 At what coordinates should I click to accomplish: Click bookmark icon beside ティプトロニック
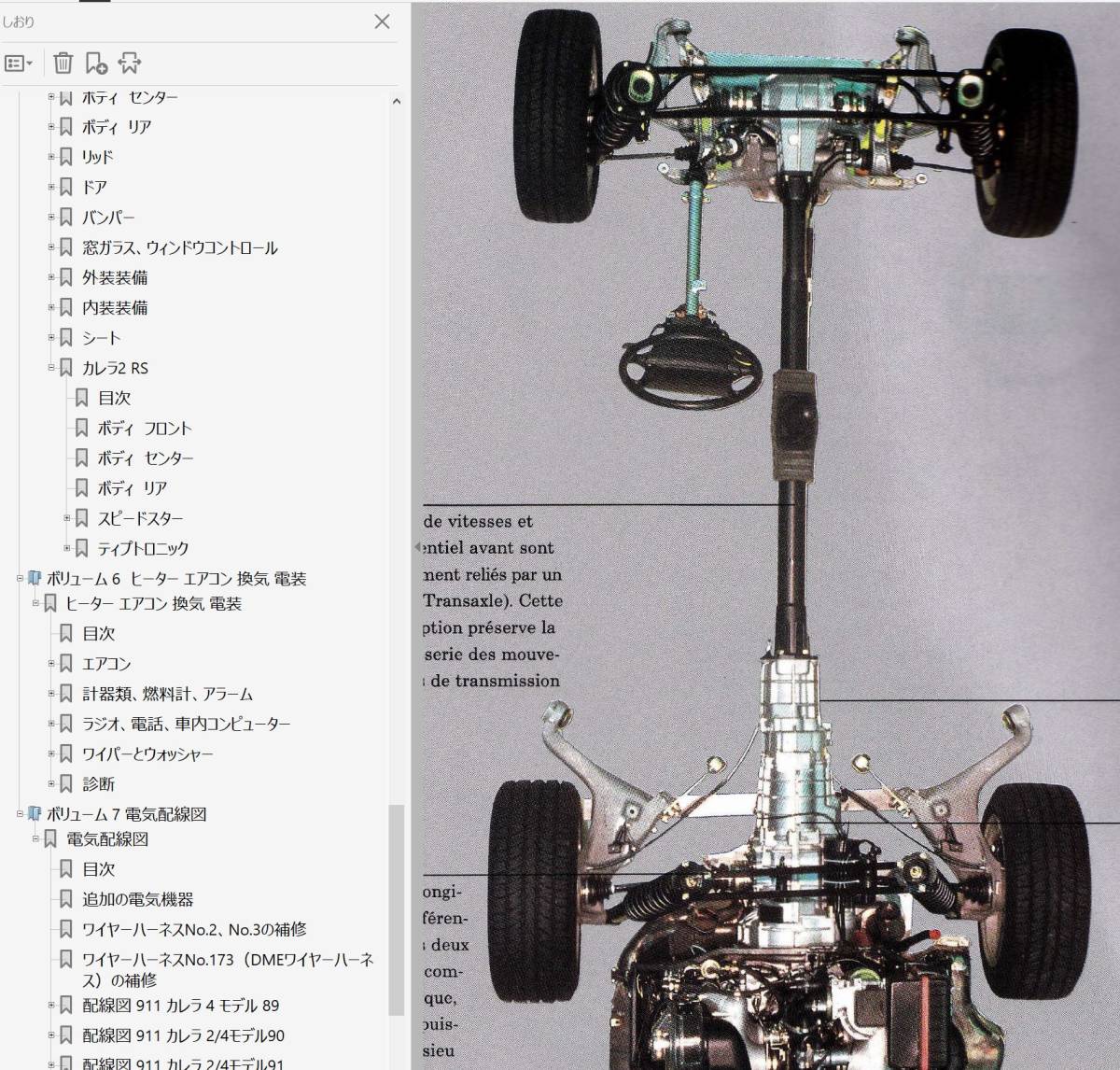coord(81,548)
